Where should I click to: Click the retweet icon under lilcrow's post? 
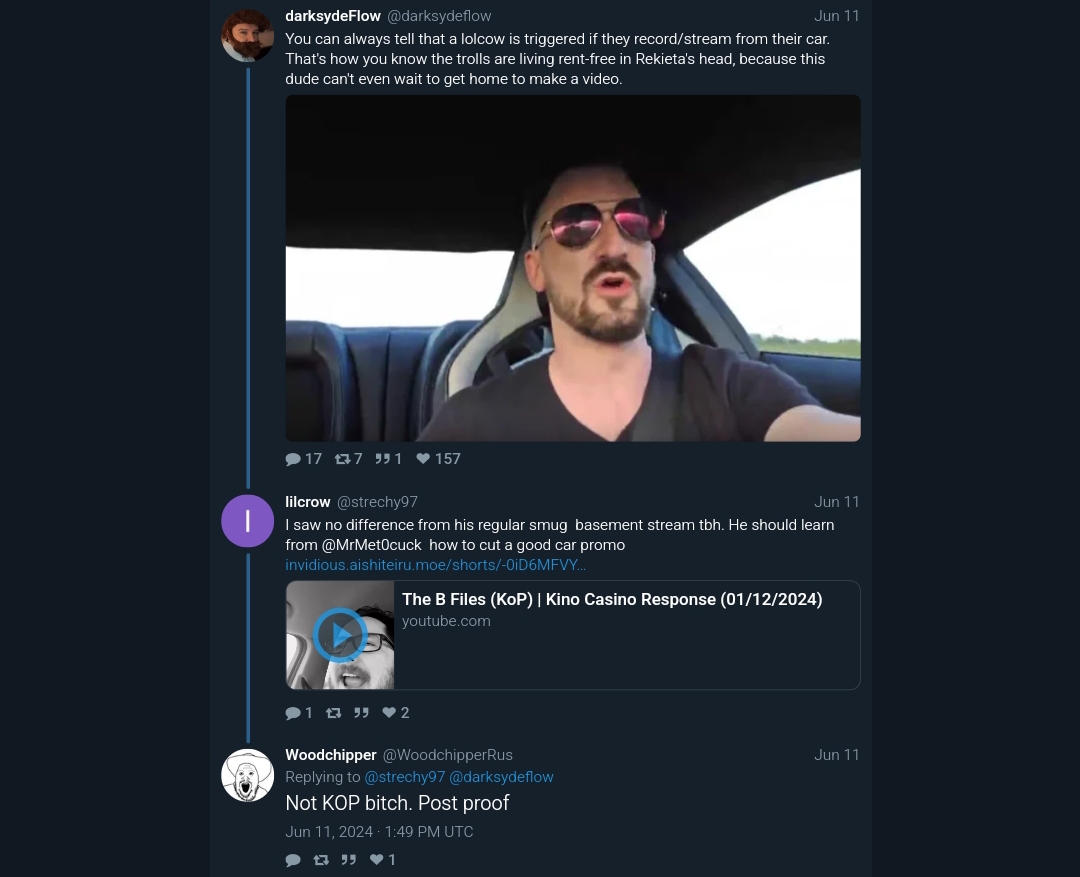coord(333,713)
